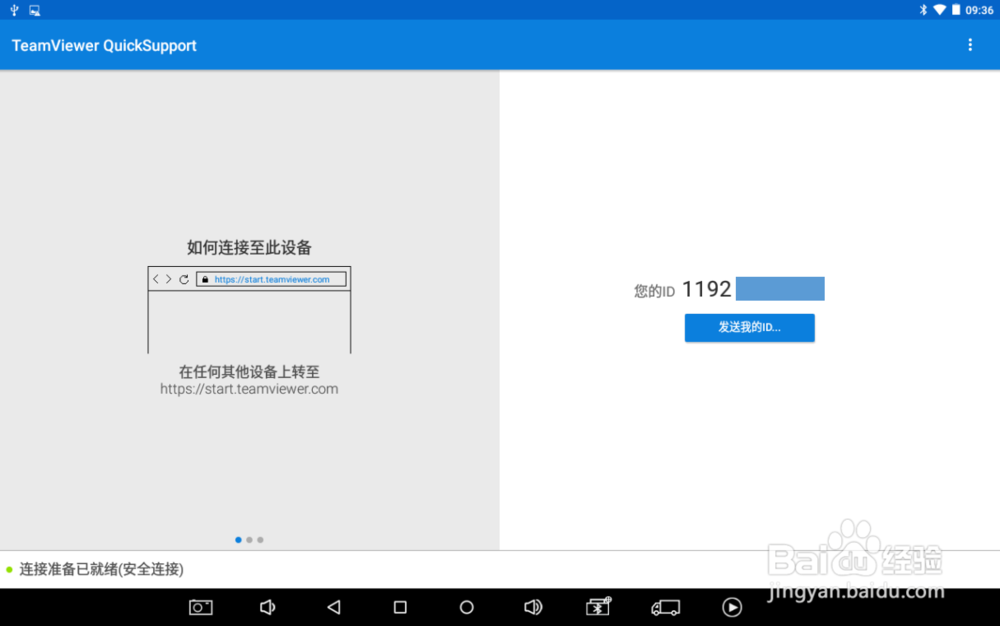The height and width of the screenshot is (626, 1000).
Task: Select the first page indicator dot
Action: coord(239,540)
